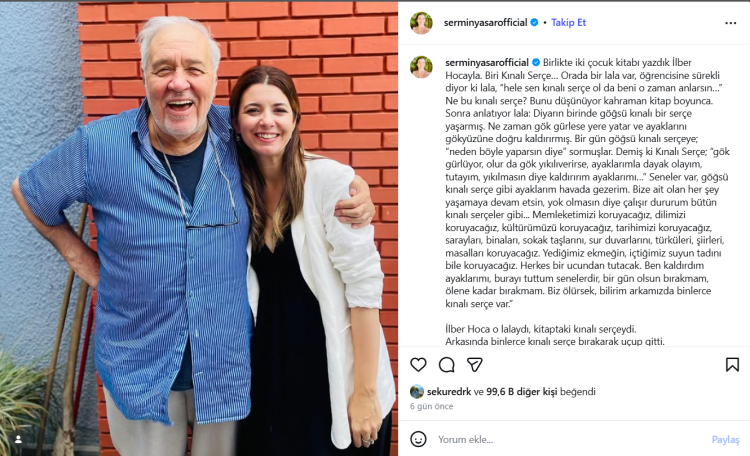Open serminyasarofficial profile from header username
This screenshot has width=750, height=456.
coord(485,22)
